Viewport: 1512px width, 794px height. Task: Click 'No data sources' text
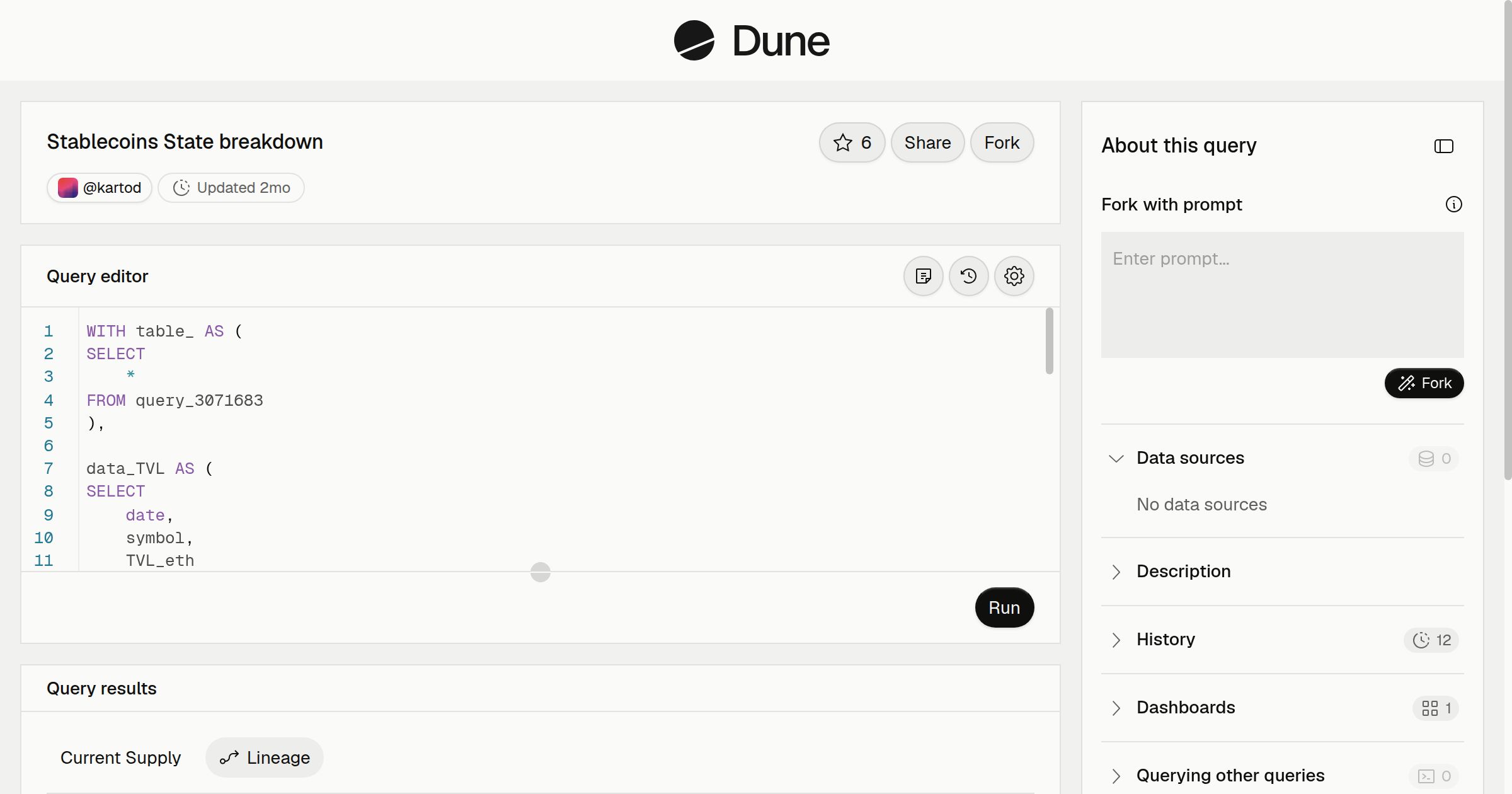(x=1201, y=505)
